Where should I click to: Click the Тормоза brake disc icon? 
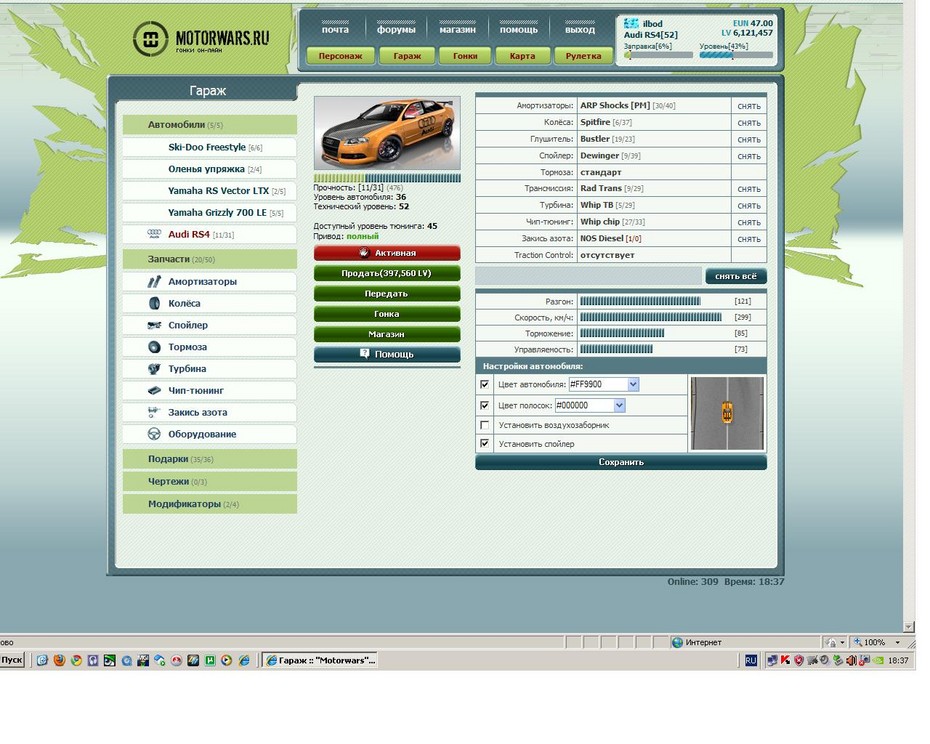[x=154, y=347]
